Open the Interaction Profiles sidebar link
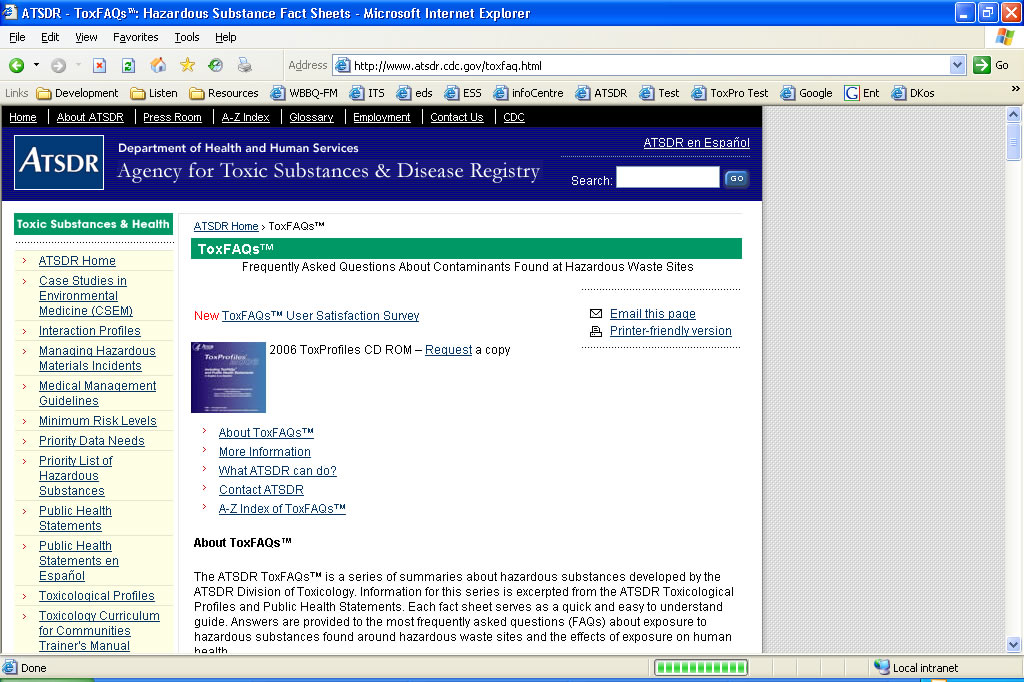Screen dimensions: 1024x682 click(89, 331)
